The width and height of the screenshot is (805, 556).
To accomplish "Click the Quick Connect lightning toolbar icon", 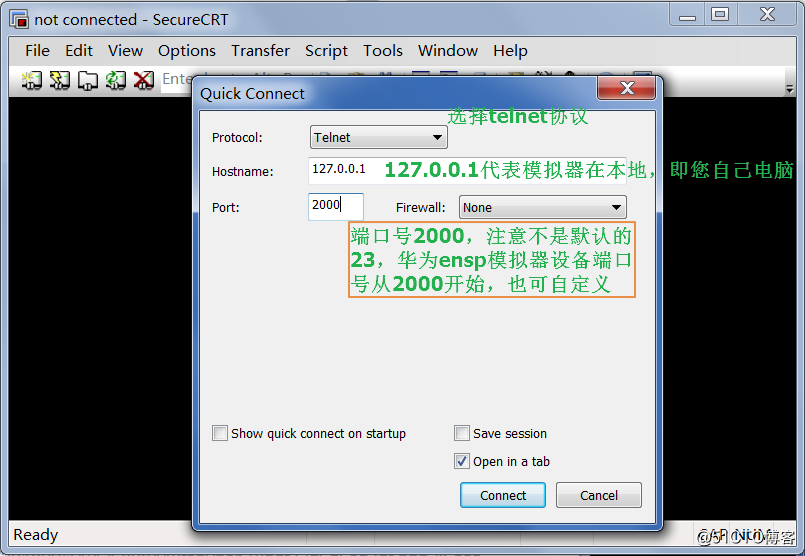I will (60, 81).
